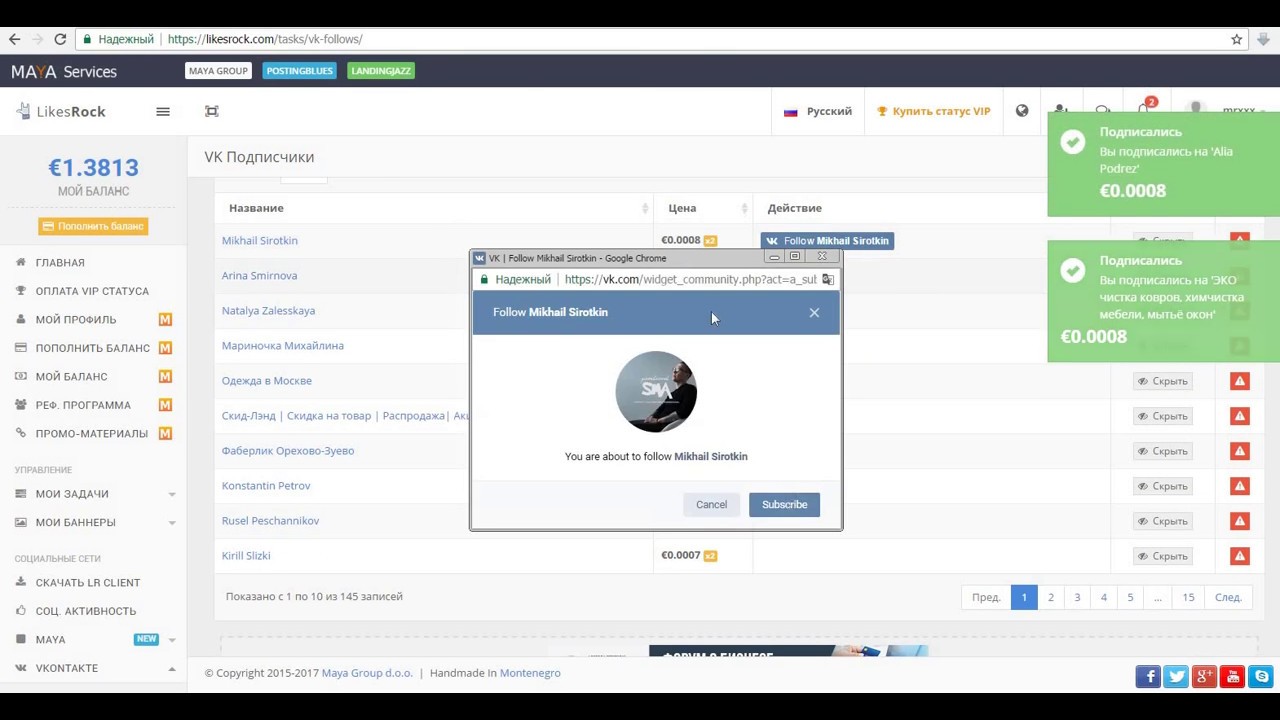Expand the МОИ БАННЕРЫ sidebar section
Viewport: 1280px width, 720px height.
point(93,522)
